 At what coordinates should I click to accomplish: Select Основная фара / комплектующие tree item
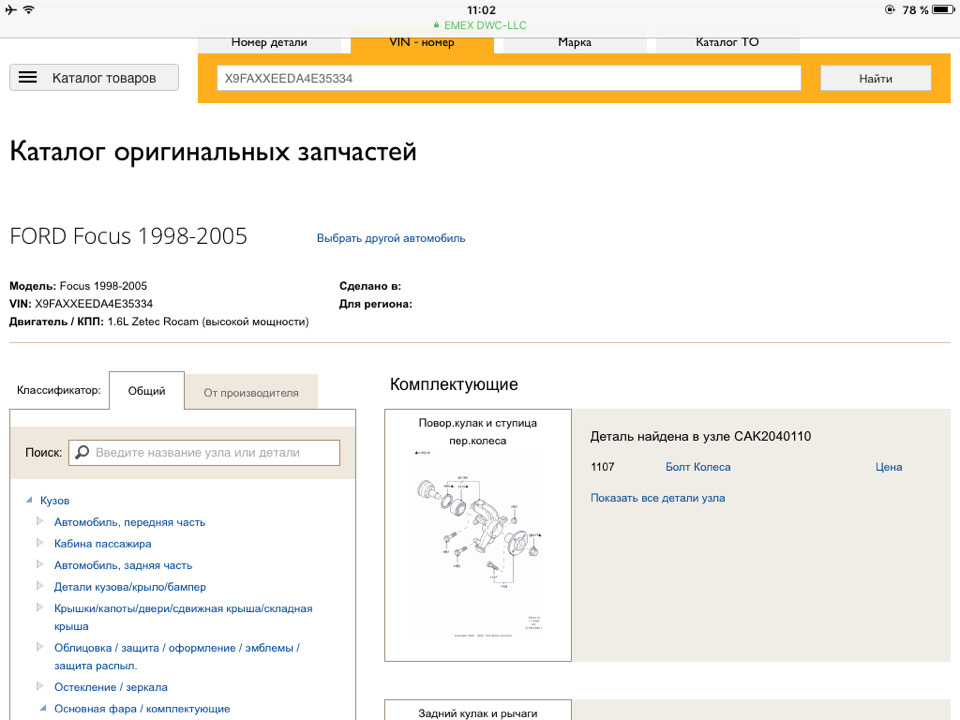coord(142,709)
